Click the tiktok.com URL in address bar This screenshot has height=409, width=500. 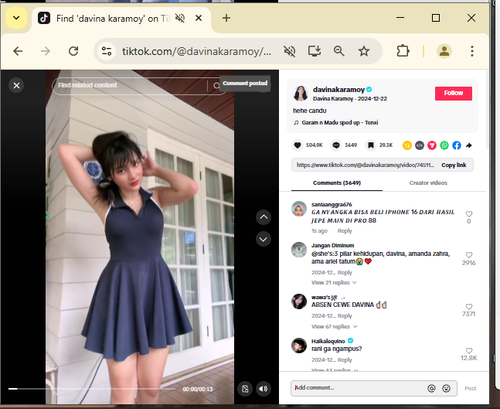point(197,51)
